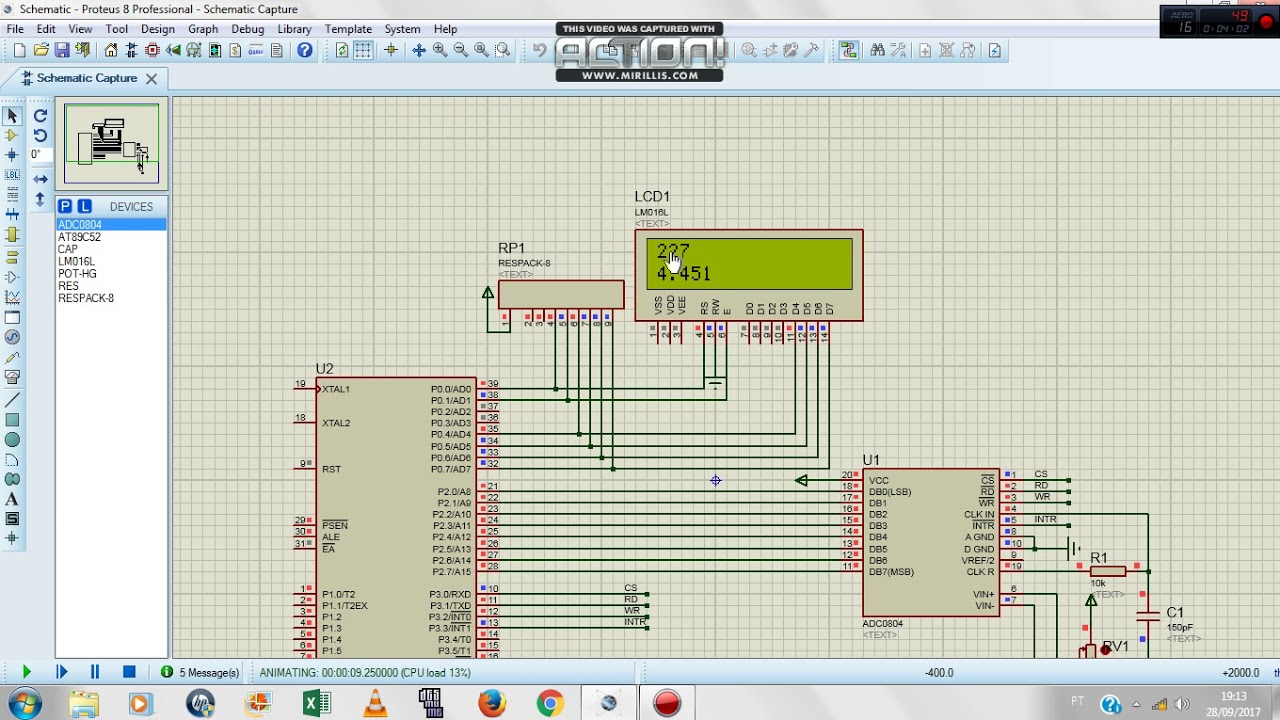Open VLC media player from the taskbar

[375, 703]
